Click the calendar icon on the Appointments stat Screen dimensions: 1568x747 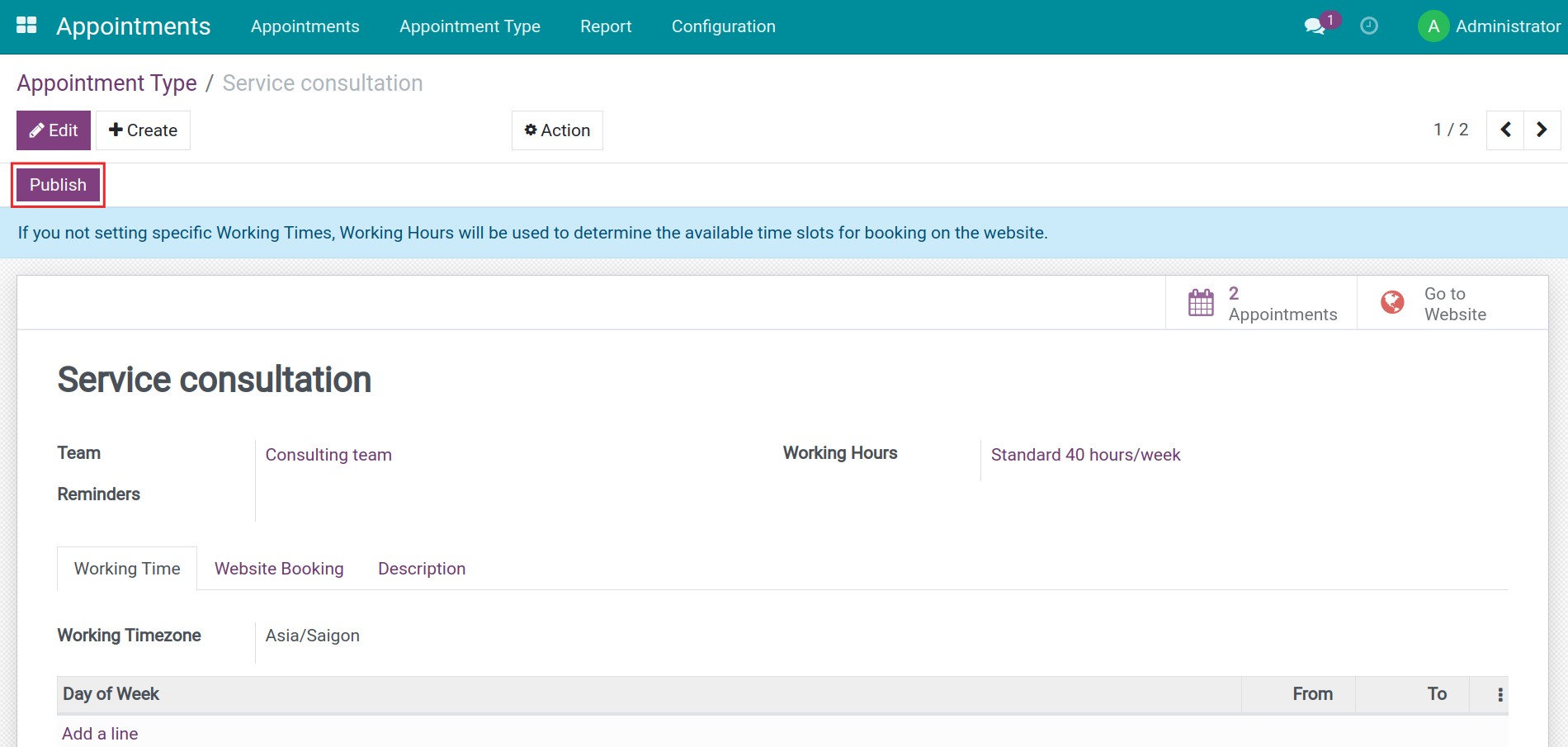pyautogui.click(x=1201, y=302)
